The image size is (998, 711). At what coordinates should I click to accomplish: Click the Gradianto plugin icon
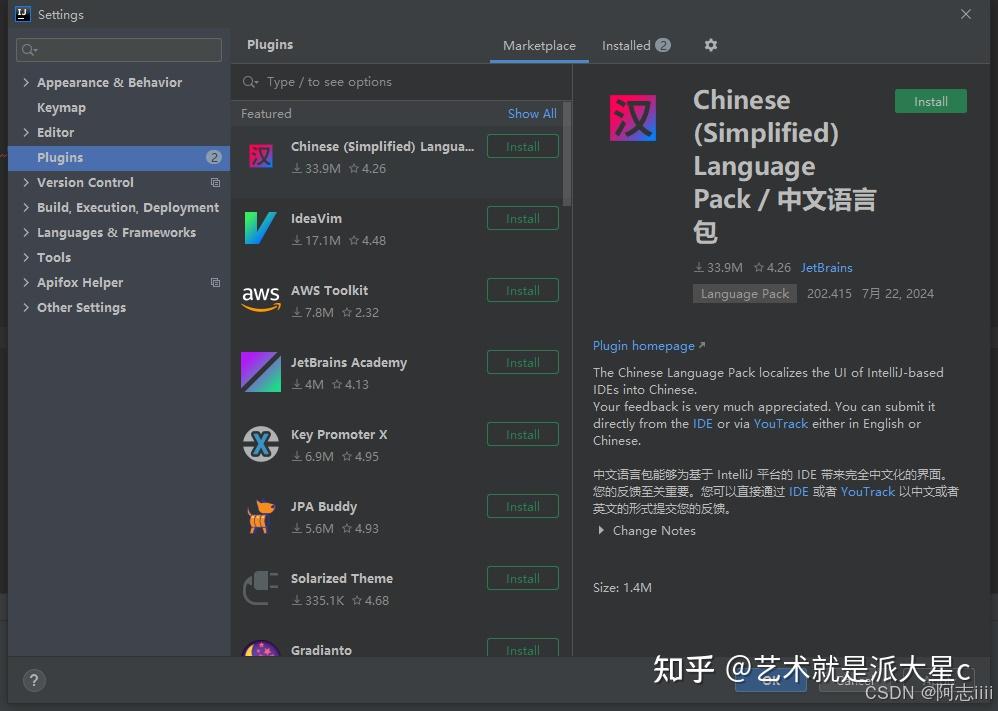[x=260, y=649]
